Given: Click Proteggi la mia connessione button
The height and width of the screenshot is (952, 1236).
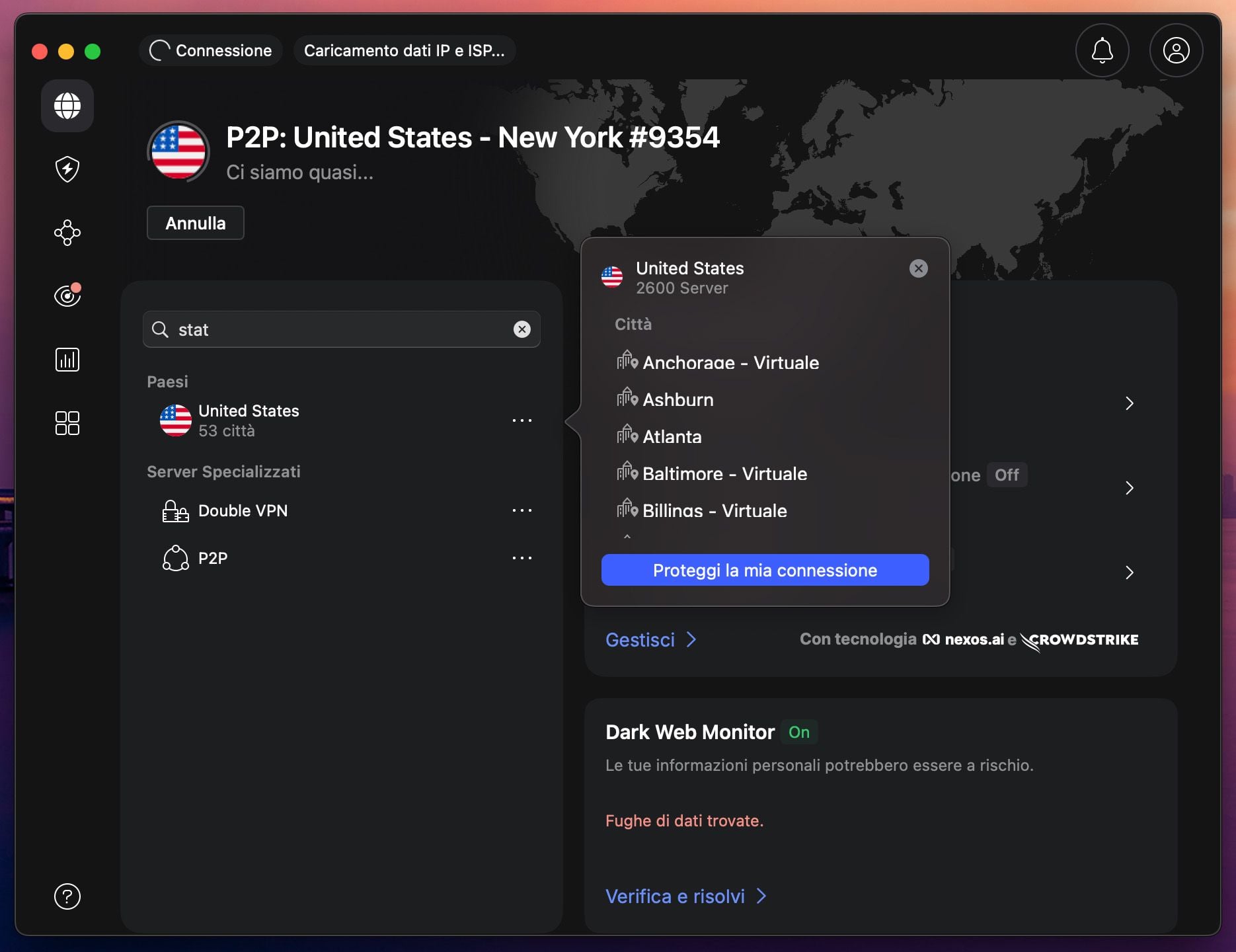Looking at the screenshot, I should 764,569.
